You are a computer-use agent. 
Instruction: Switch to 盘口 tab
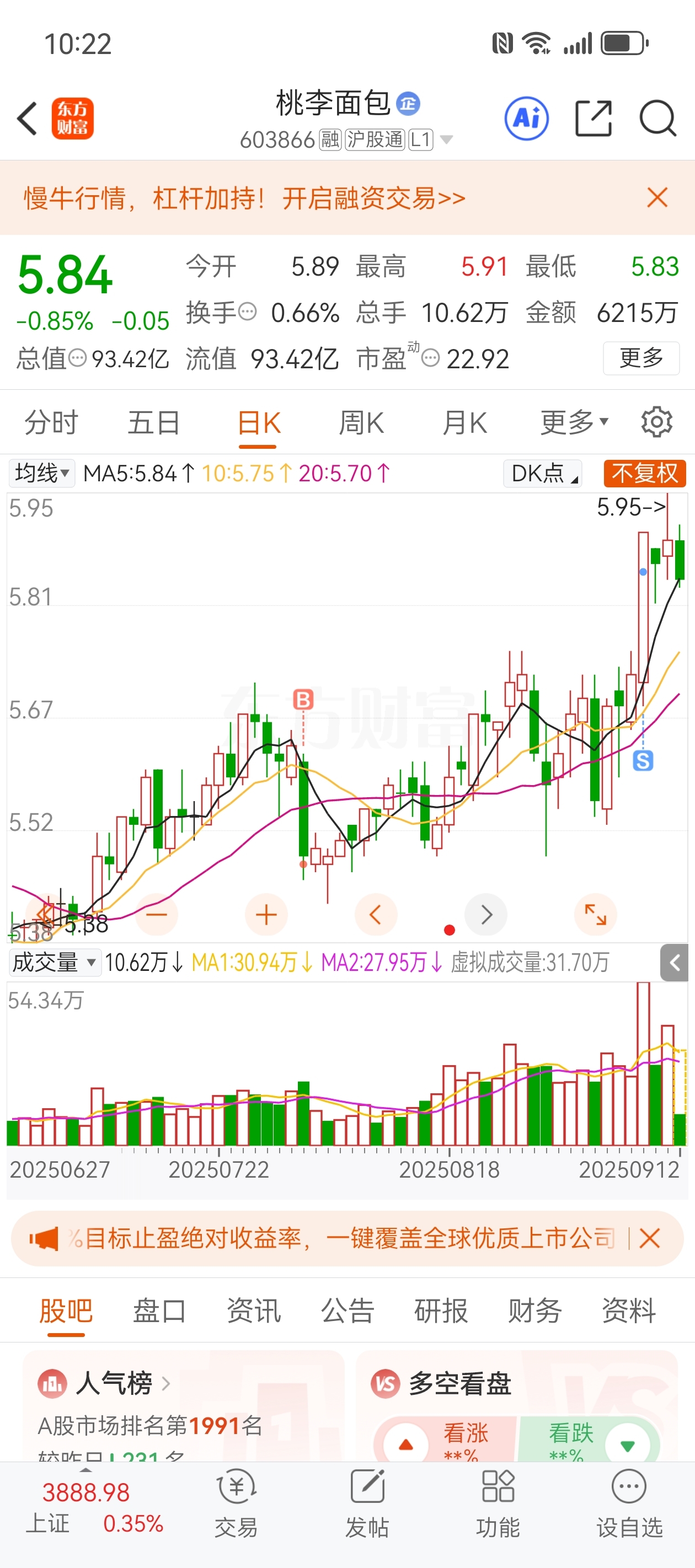(159, 1311)
